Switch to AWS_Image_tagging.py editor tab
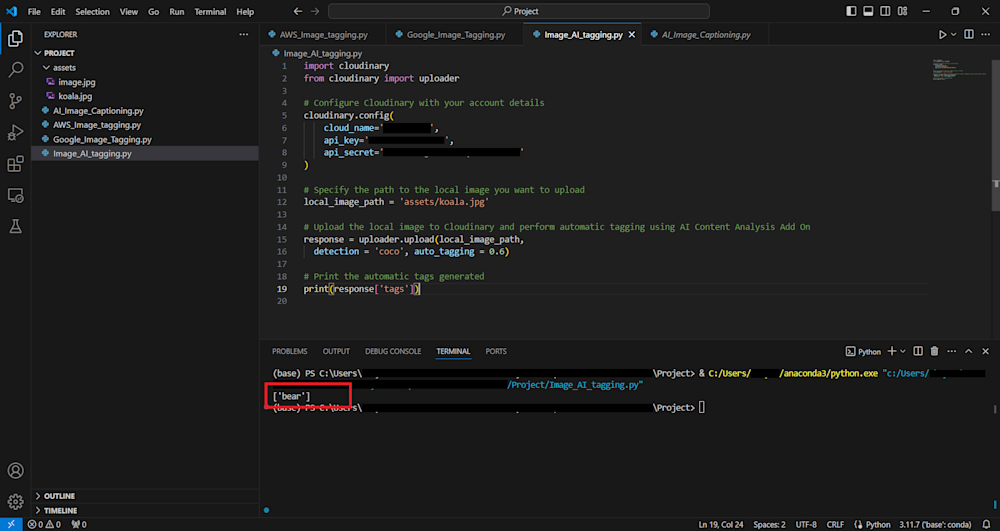 pos(323,35)
